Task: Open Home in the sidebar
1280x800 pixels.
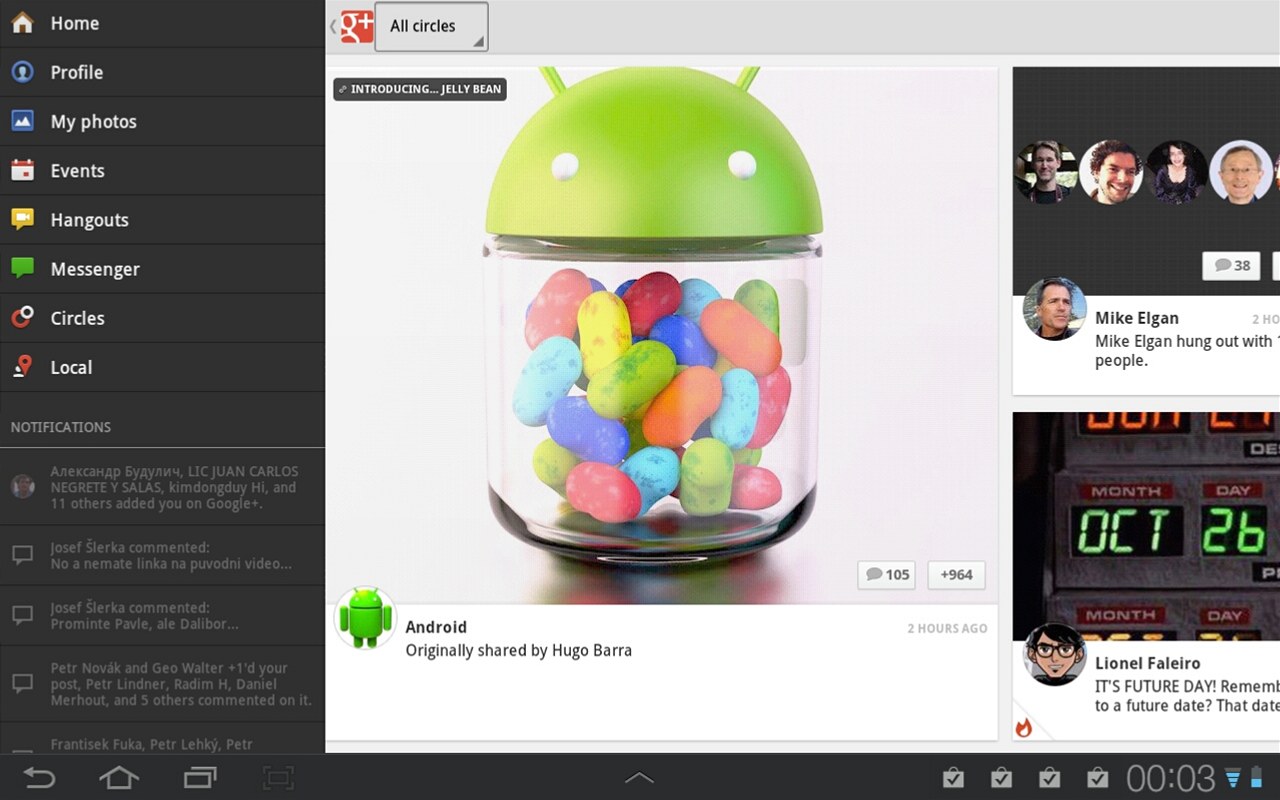Action: 74,23
